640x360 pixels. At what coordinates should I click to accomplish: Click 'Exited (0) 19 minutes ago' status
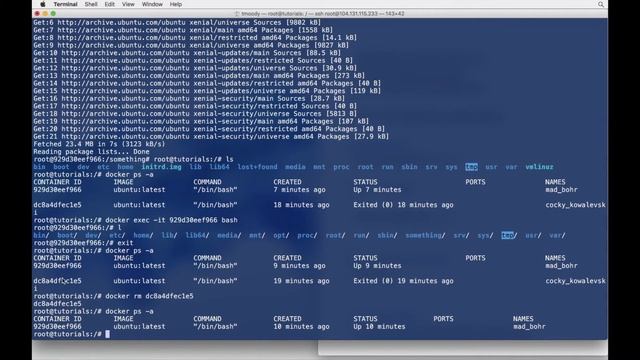tap(403, 281)
